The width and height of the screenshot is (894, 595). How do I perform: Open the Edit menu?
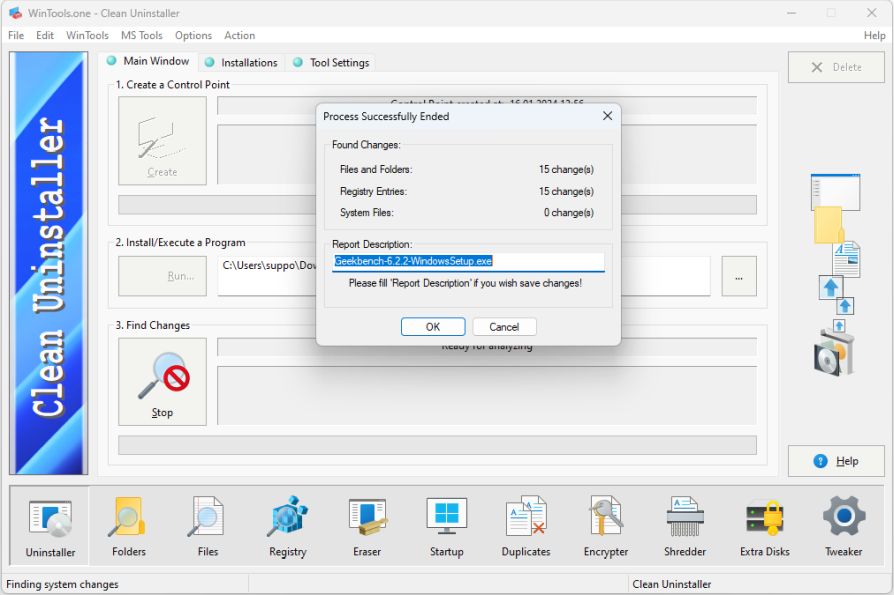tap(44, 35)
